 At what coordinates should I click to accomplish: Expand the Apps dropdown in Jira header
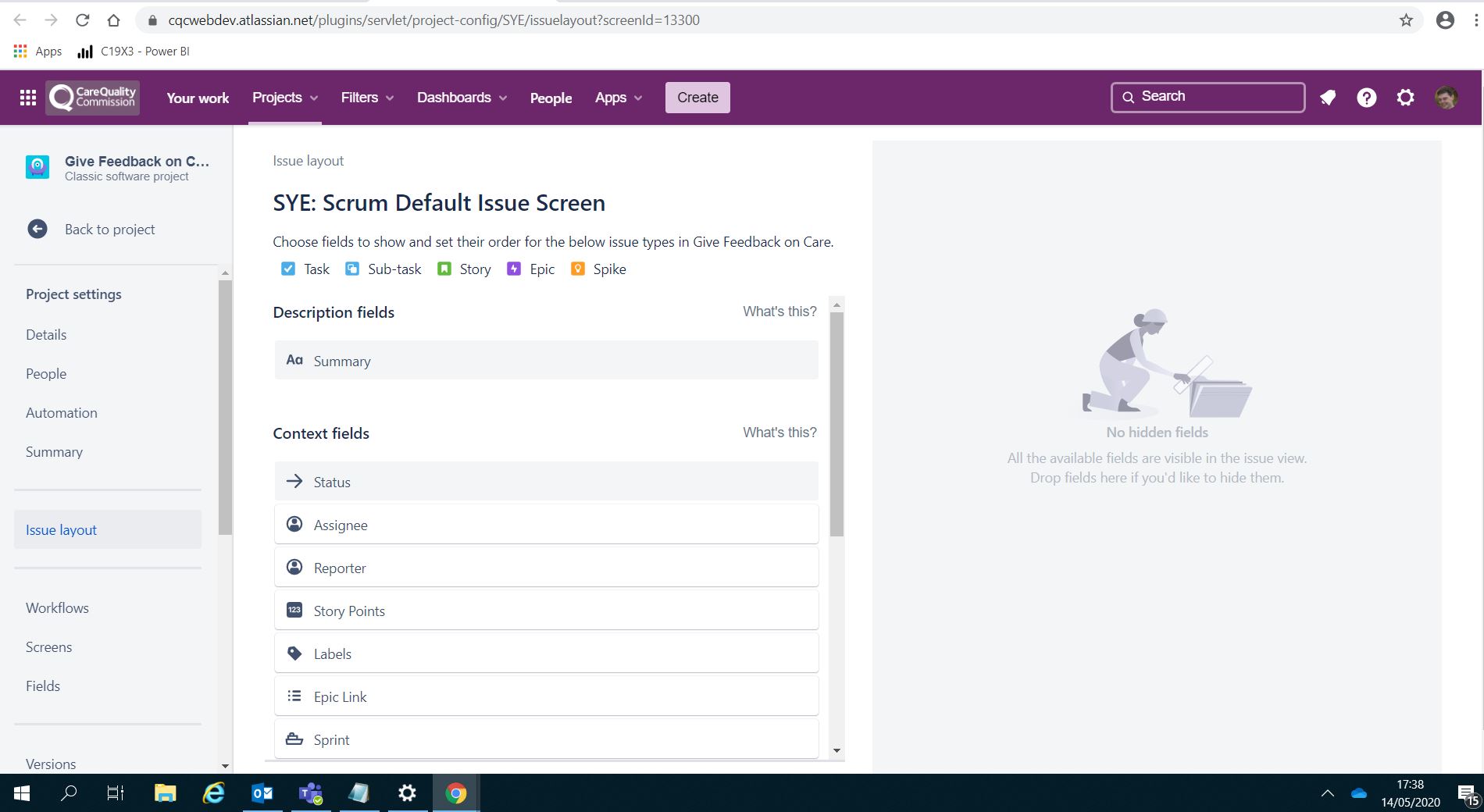[x=619, y=98]
